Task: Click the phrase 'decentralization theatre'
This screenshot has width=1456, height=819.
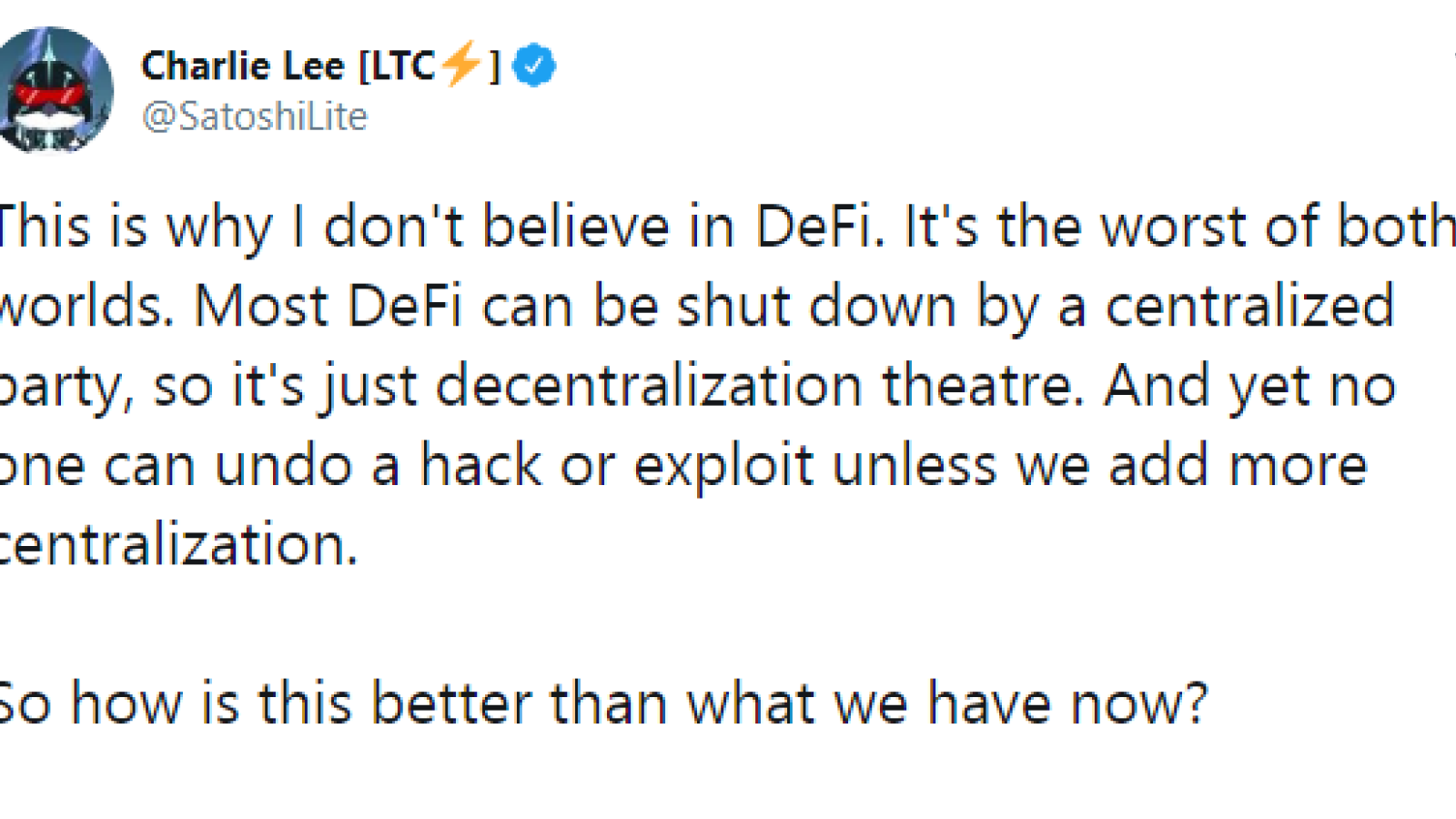Action: 760,385
